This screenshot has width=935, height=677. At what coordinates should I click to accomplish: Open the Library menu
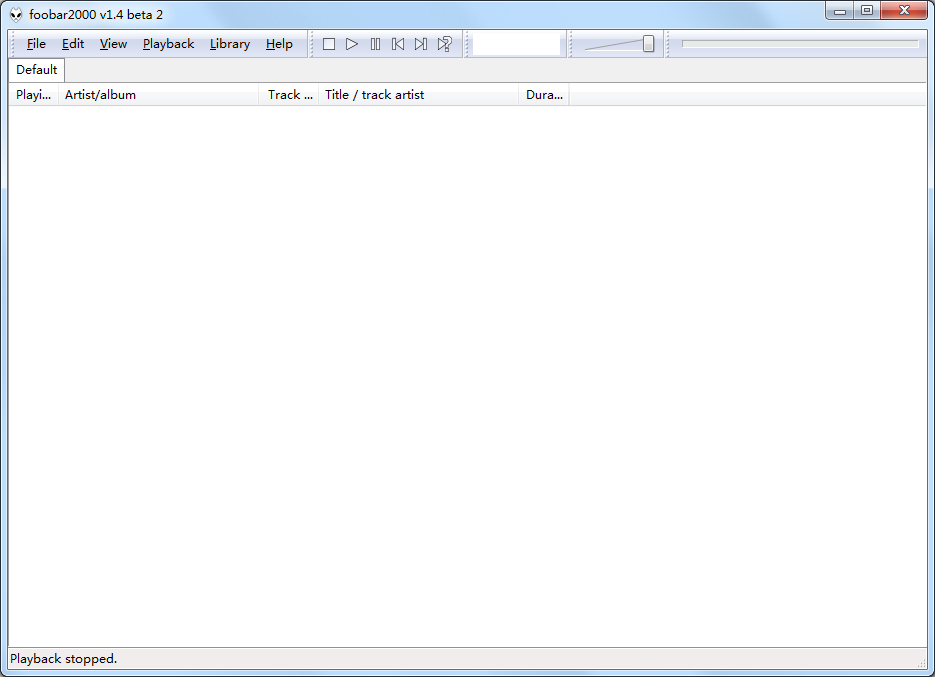coord(230,44)
